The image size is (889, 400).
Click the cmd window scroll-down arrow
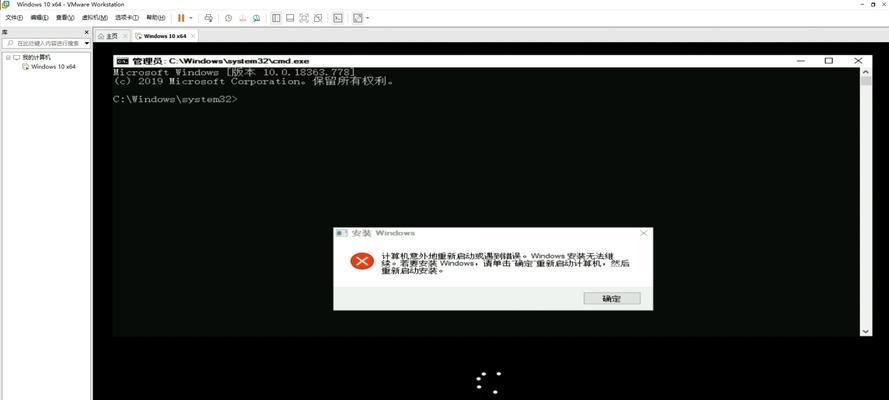pos(865,331)
